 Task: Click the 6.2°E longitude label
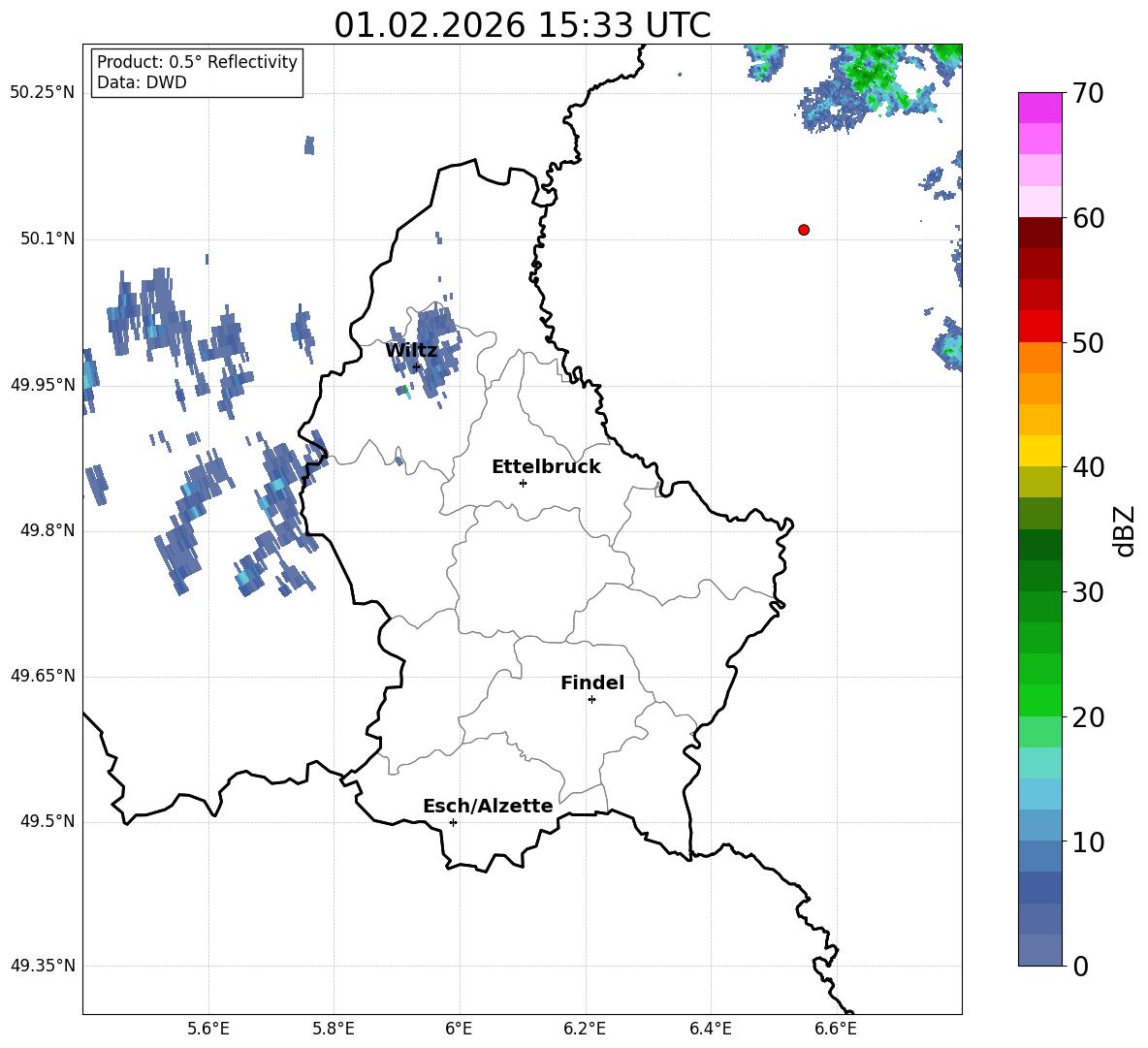585,1029
